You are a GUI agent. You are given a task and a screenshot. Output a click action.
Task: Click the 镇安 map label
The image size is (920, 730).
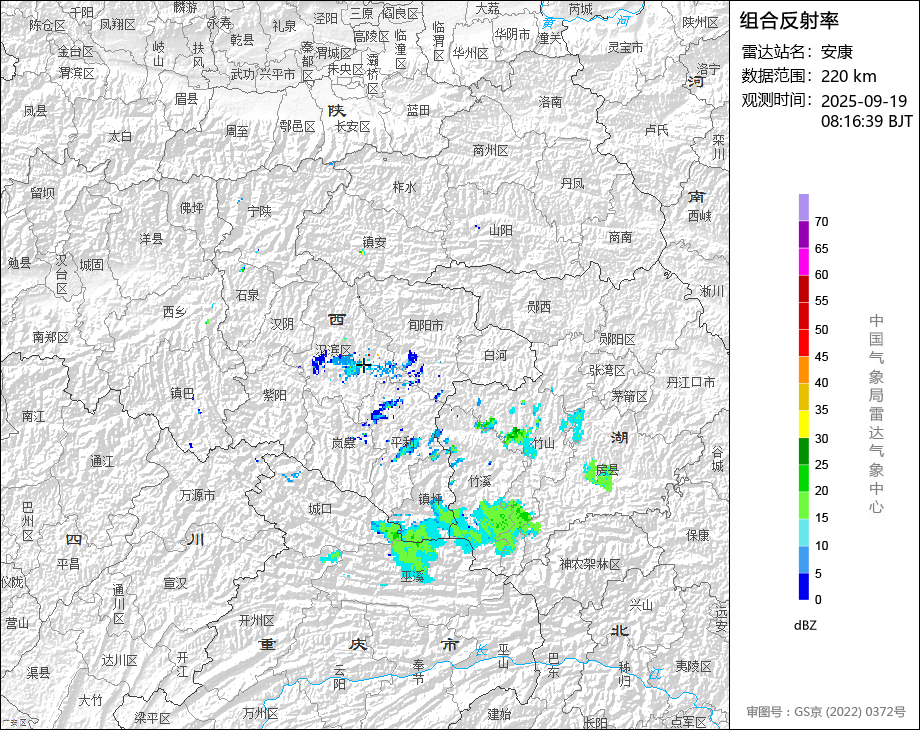pyautogui.click(x=374, y=242)
